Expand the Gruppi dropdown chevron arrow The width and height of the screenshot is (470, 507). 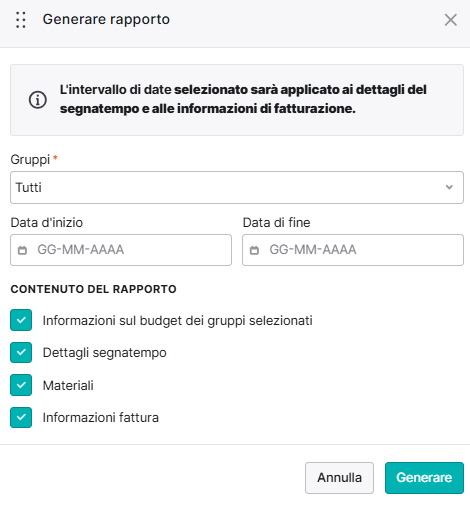pyautogui.click(x=449, y=187)
